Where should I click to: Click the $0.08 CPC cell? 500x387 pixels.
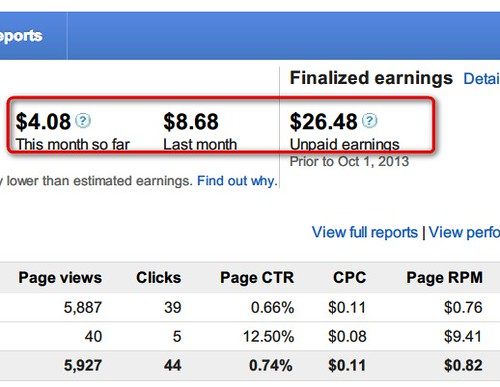[347, 336]
